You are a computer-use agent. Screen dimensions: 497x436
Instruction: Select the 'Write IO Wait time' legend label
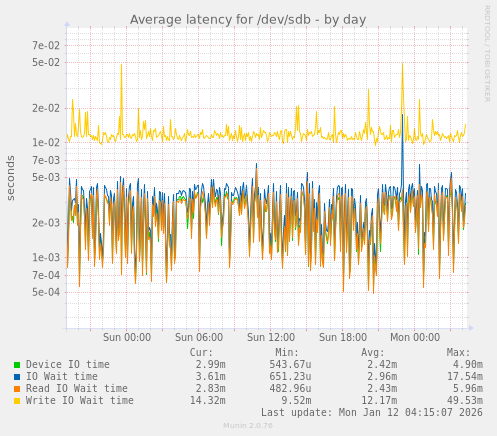[x=80, y=400]
